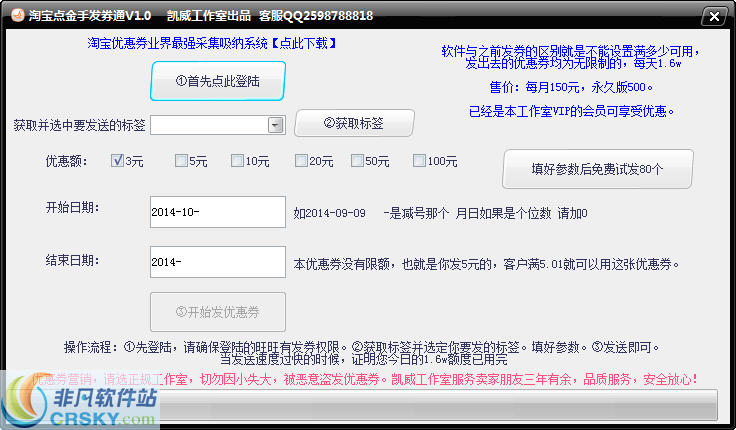Click the 已经是本工作室VIP的会员可享受优惠 text
Image resolution: width=736 pixels, height=430 pixels.
tap(571, 111)
